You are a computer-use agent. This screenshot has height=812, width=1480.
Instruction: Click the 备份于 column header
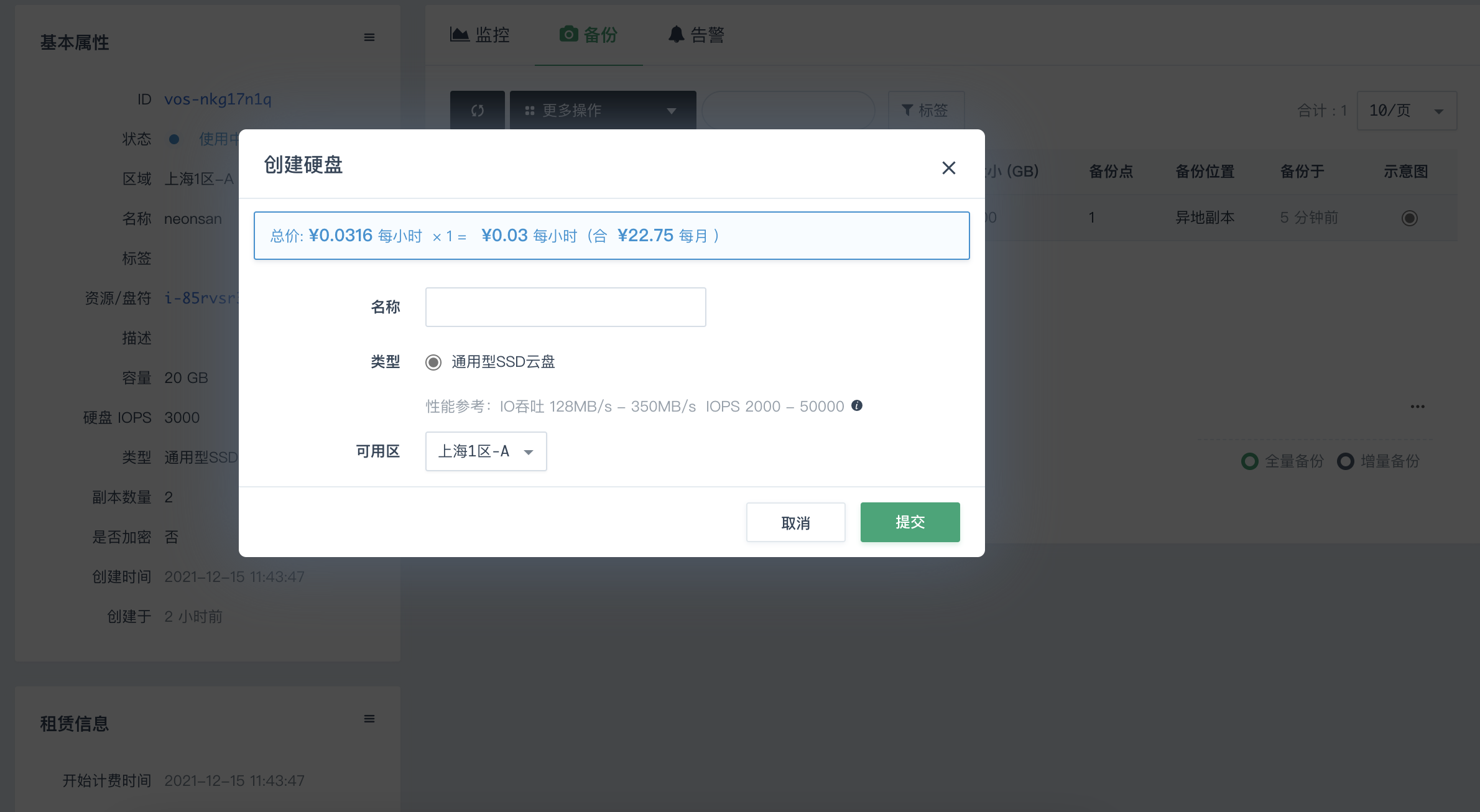click(1302, 172)
